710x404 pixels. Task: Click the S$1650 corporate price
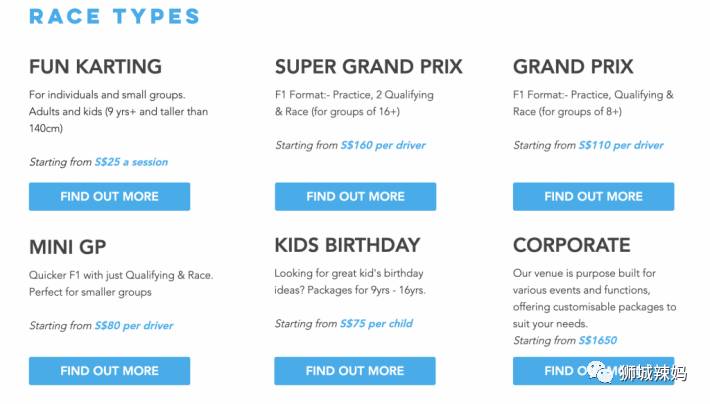click(x=598, y=341)
